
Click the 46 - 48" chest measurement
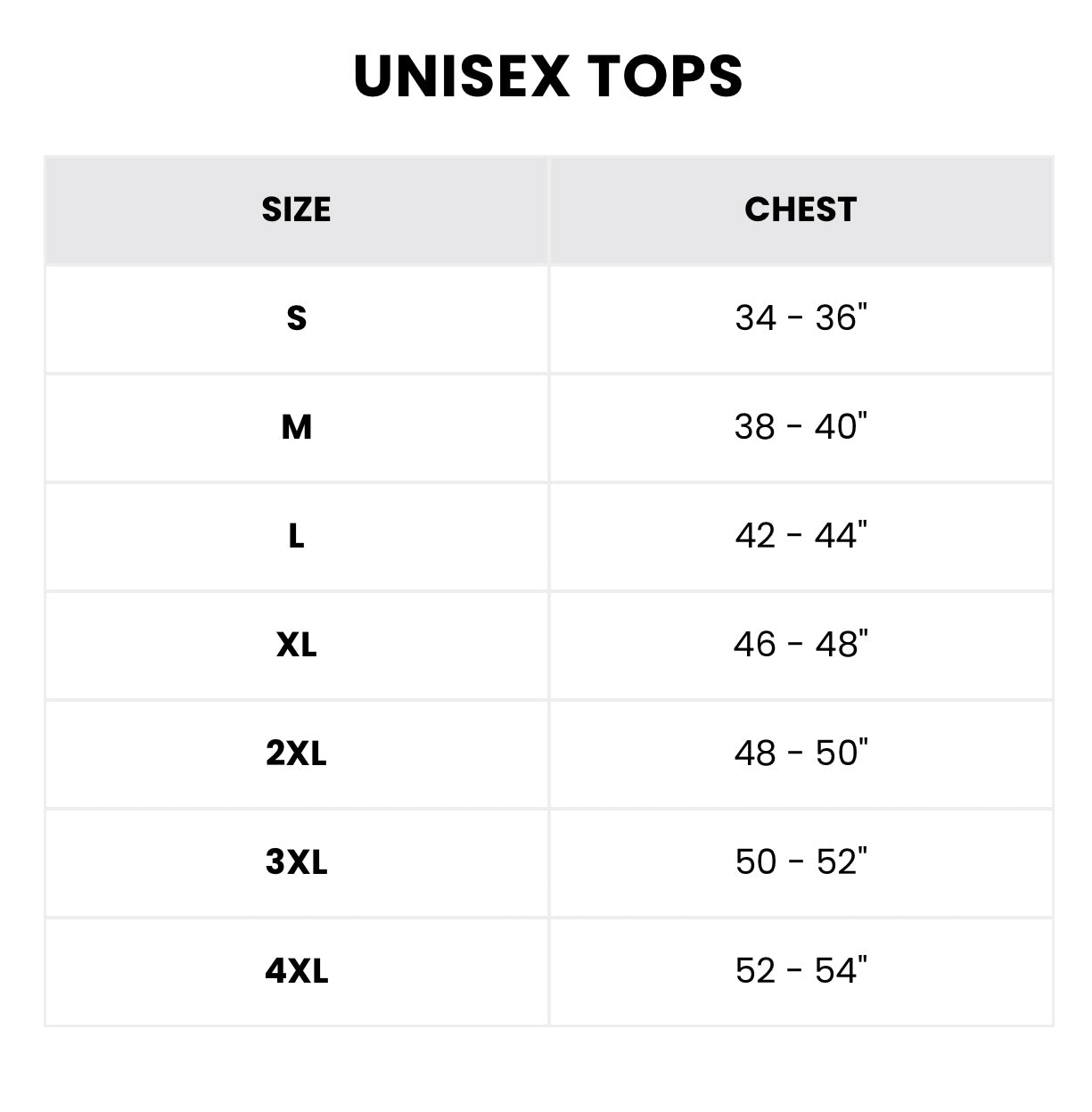[x=801, y=645]
